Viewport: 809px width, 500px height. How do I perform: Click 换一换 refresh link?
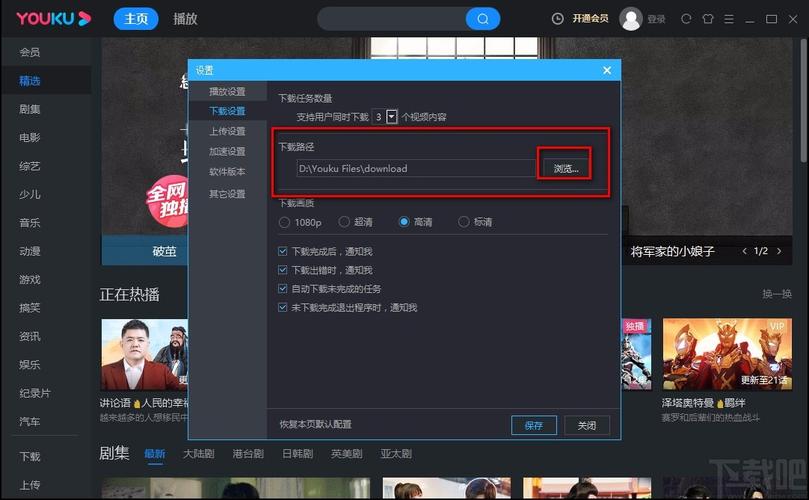(x=777, y=294)
